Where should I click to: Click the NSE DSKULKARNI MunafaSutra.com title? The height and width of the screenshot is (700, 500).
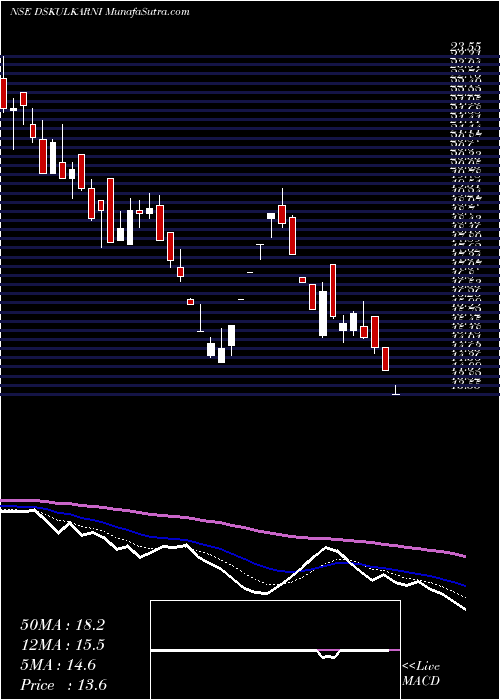100,12
